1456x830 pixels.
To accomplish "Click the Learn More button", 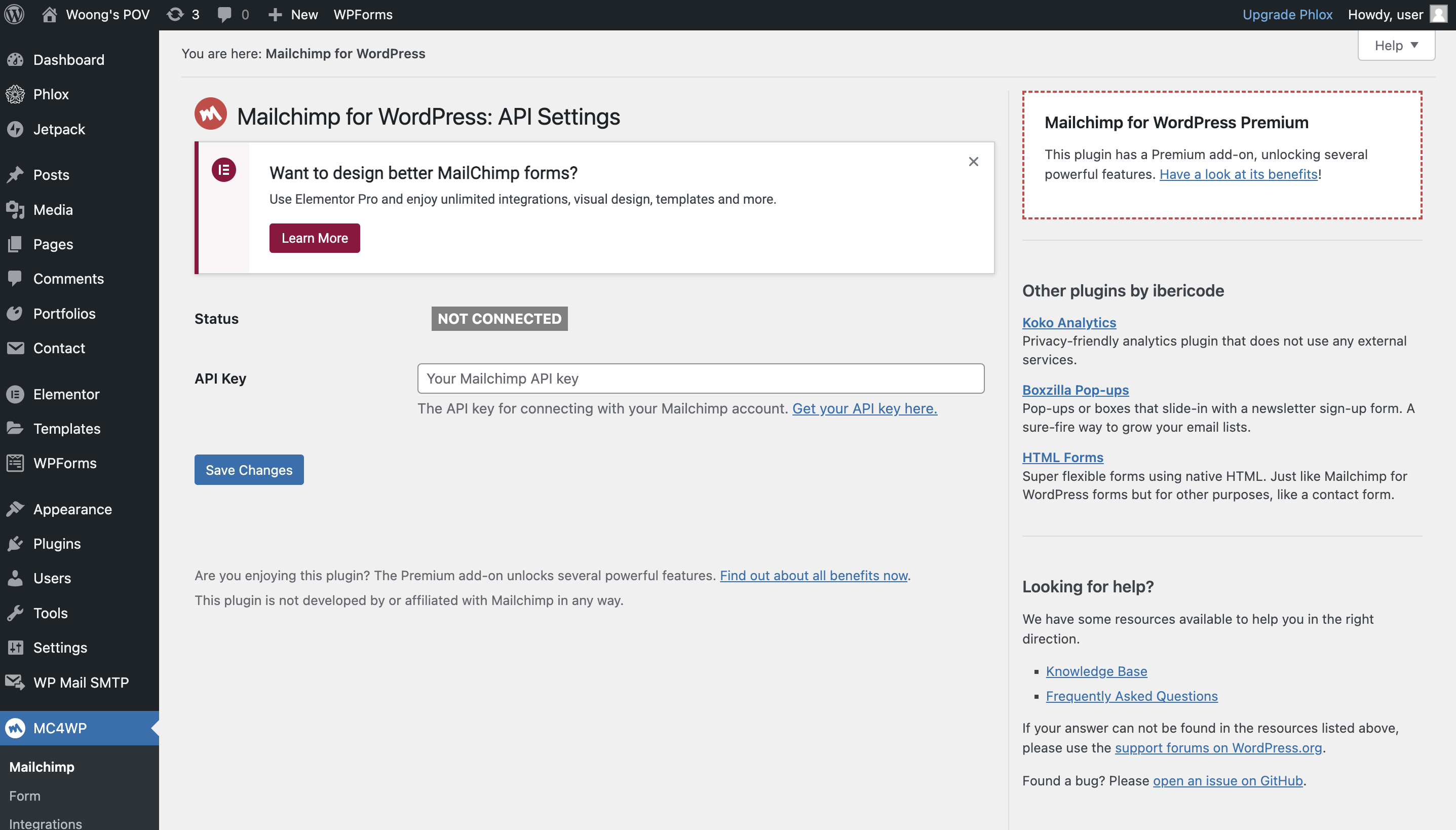I will (x=315, y=238).
